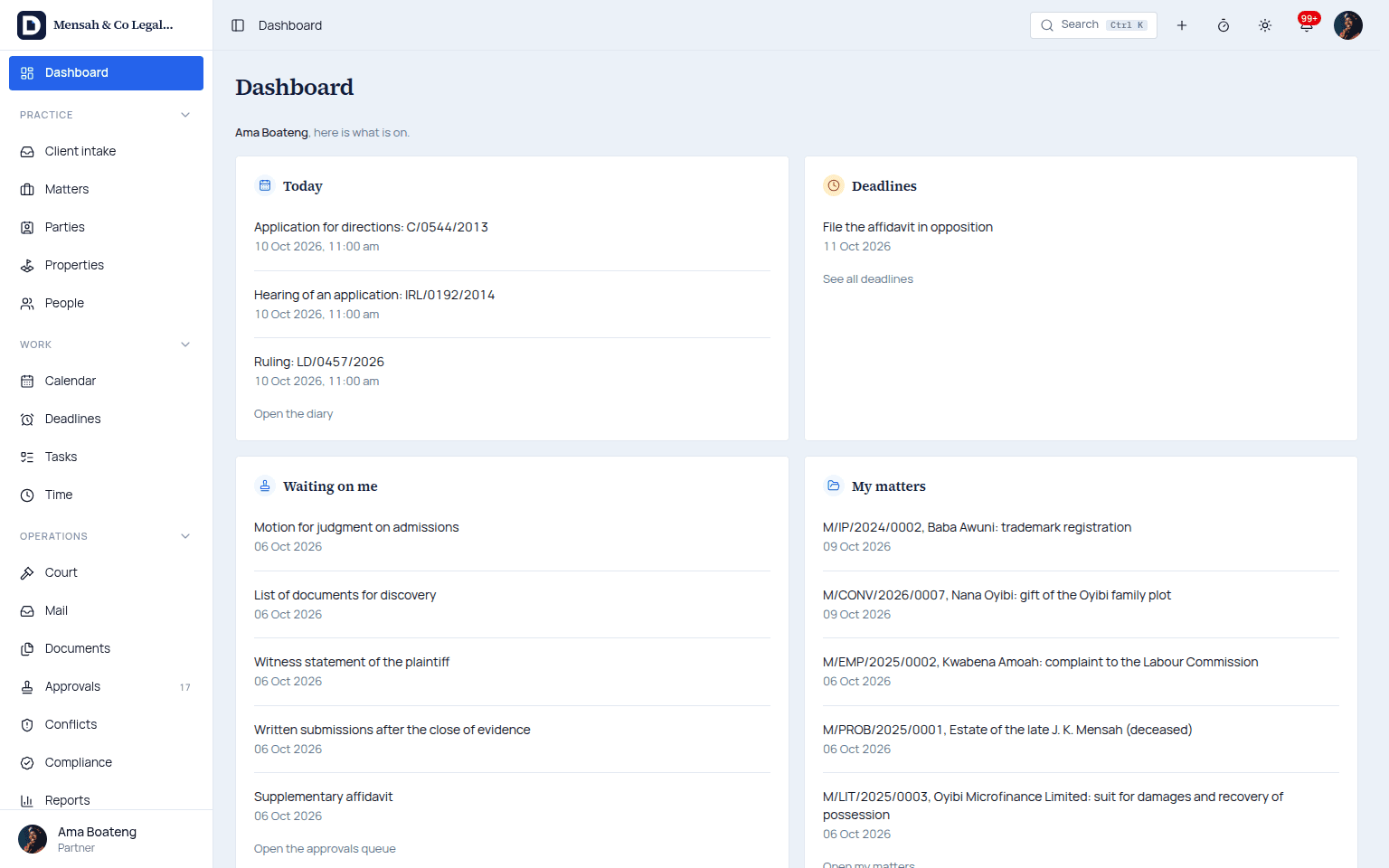Viewport: 1389px width, 868px height.
Task: Open the Properties sidebar item
Action: 106,265
